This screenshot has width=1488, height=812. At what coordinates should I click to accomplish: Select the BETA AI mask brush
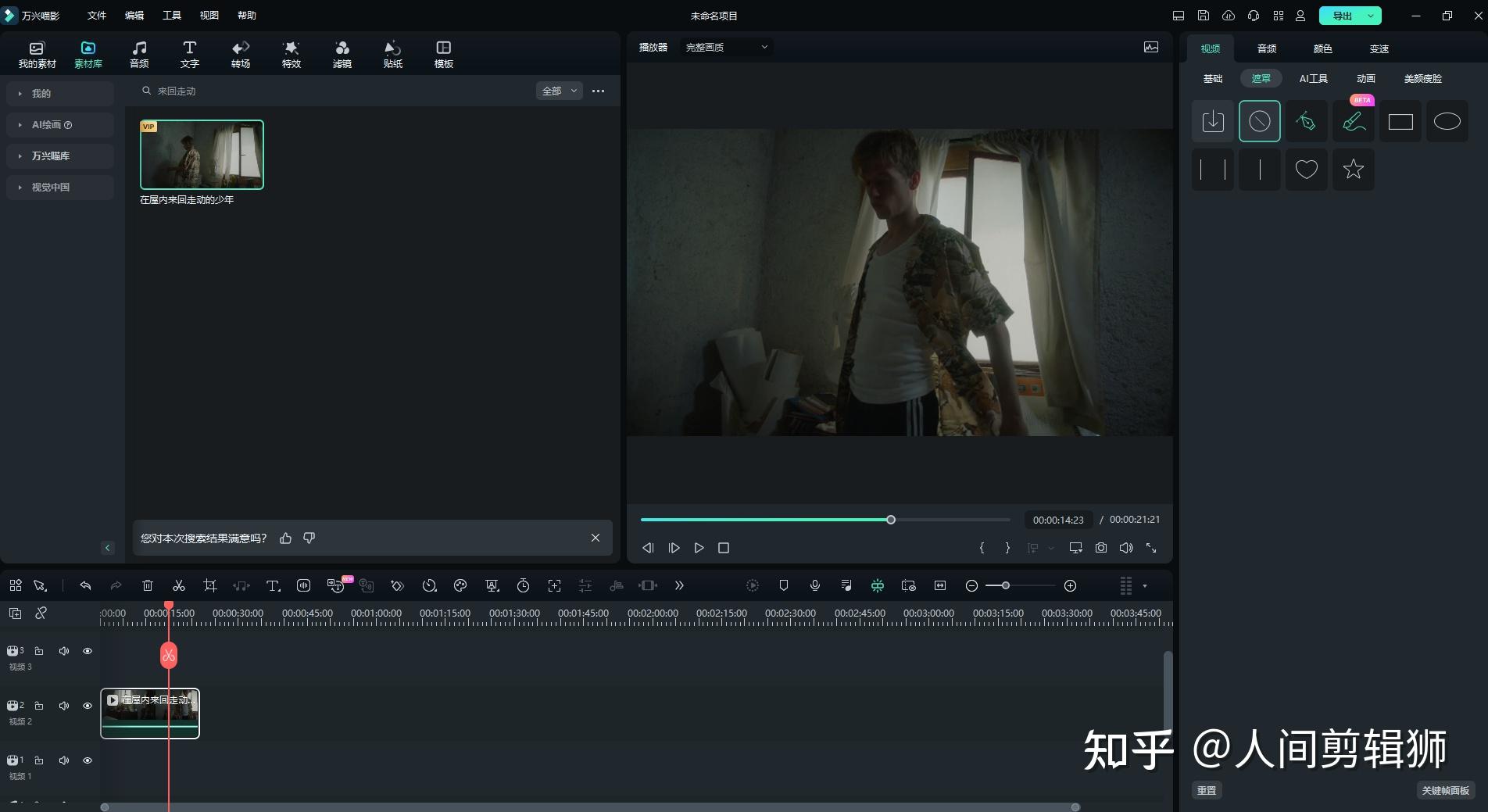pos(1354,121)
